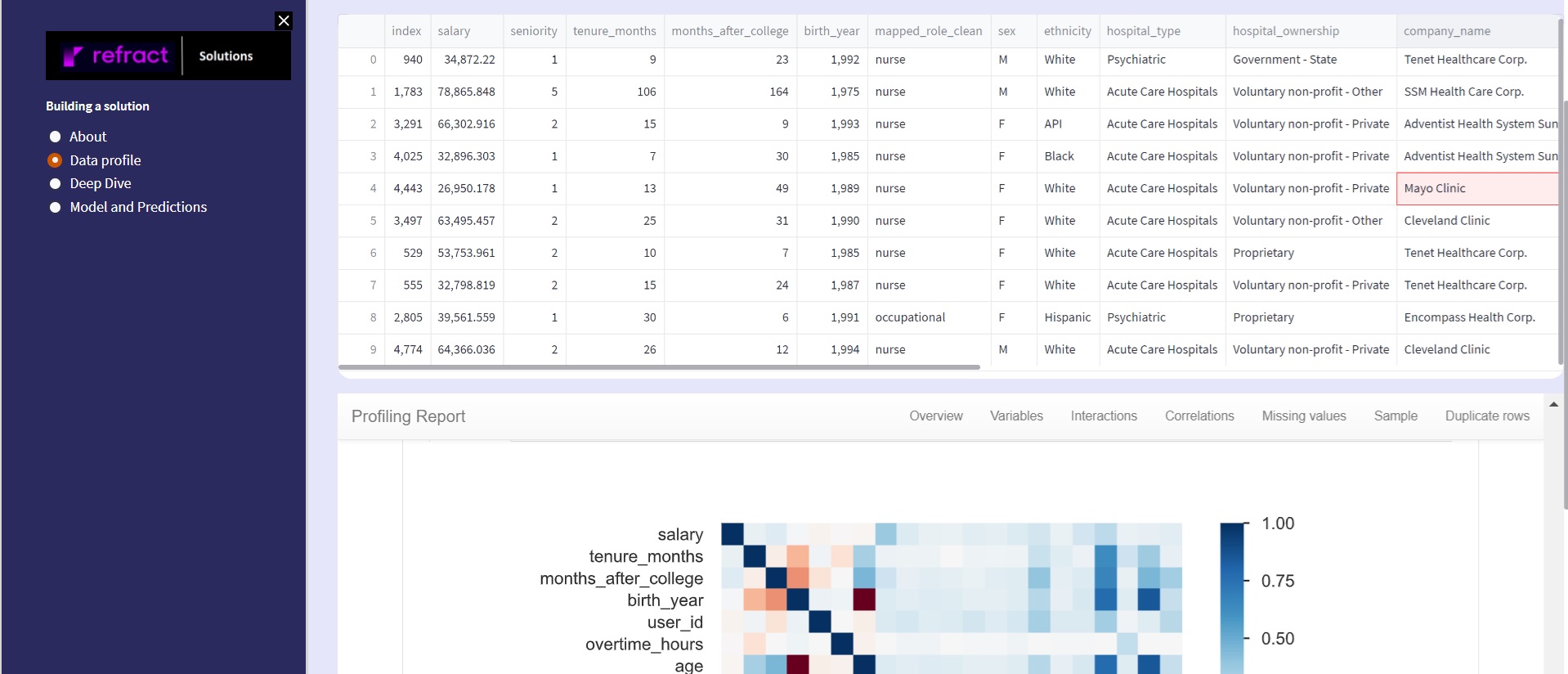
Task: Click the Hispanic ethnicity cell
Action: [x=1068, y=317]
